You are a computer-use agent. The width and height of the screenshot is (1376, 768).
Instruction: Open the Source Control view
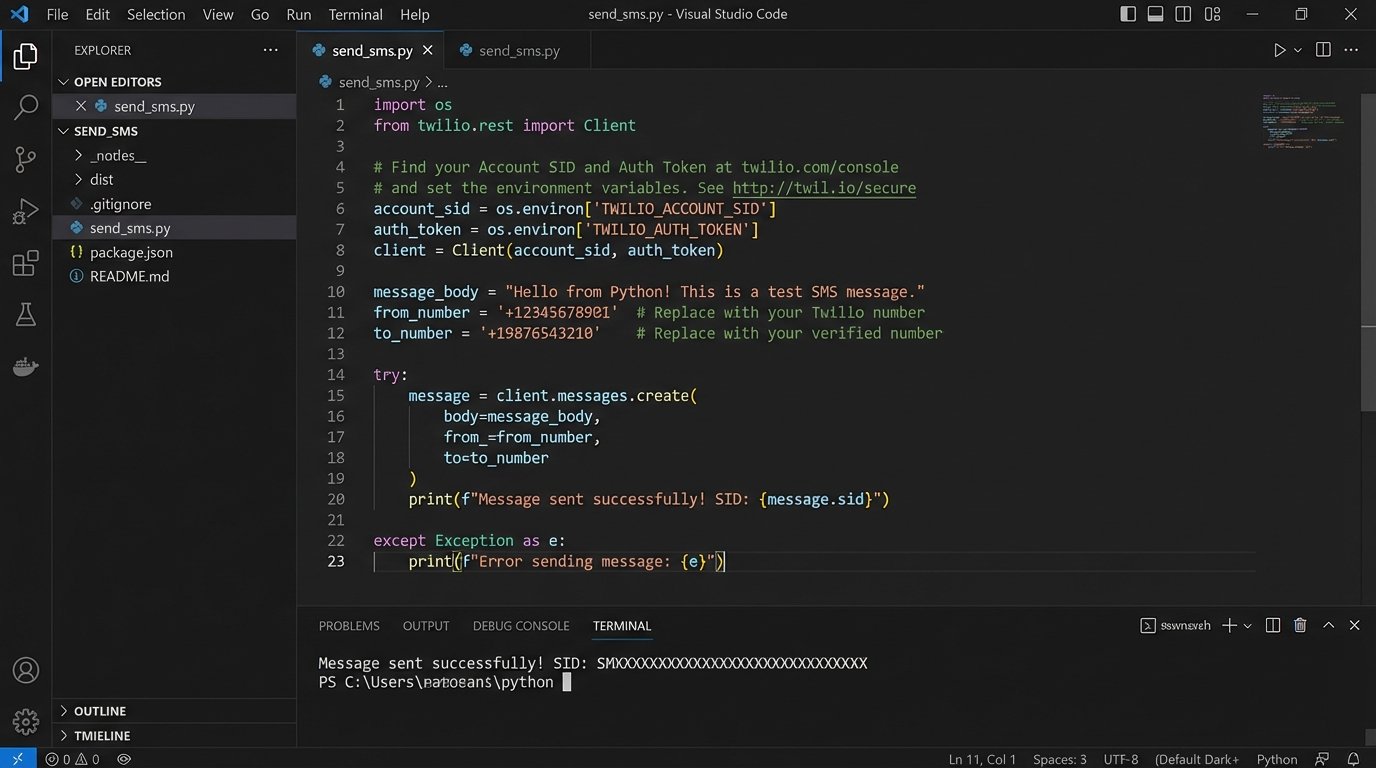[26, 159]
